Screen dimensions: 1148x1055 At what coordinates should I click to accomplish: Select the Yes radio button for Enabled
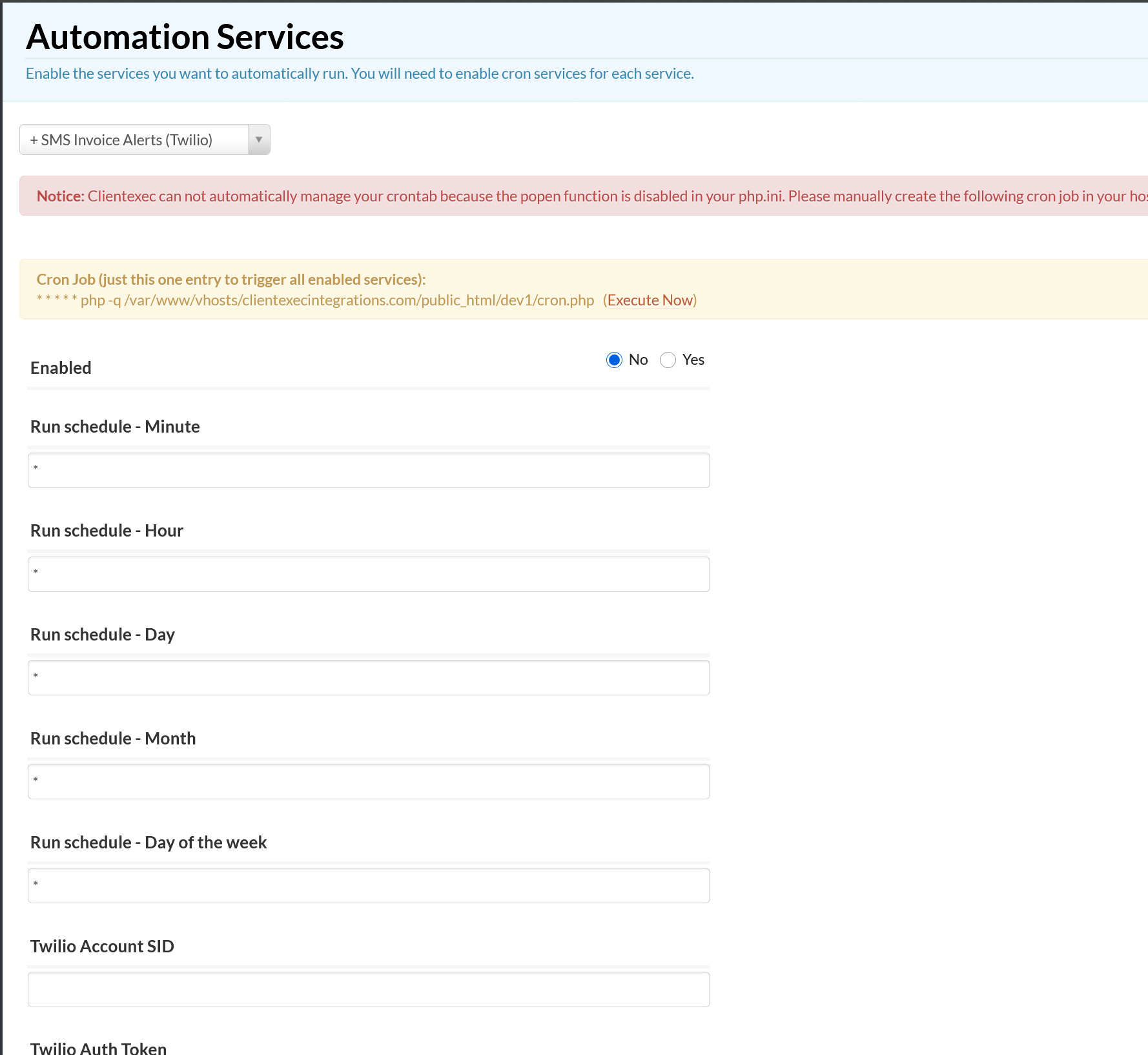[668, 360]
